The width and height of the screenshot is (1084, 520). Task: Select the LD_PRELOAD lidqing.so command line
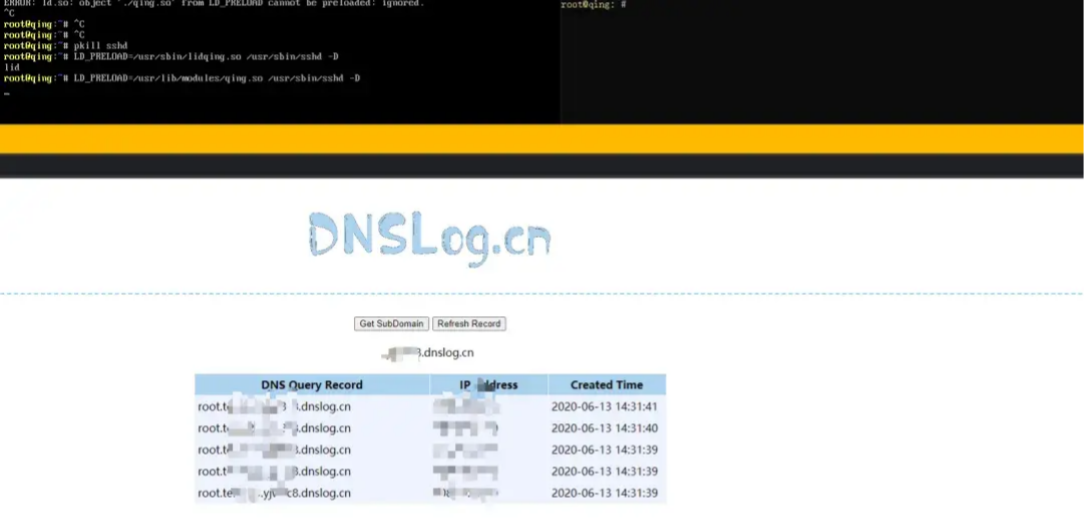pos(171,57)
